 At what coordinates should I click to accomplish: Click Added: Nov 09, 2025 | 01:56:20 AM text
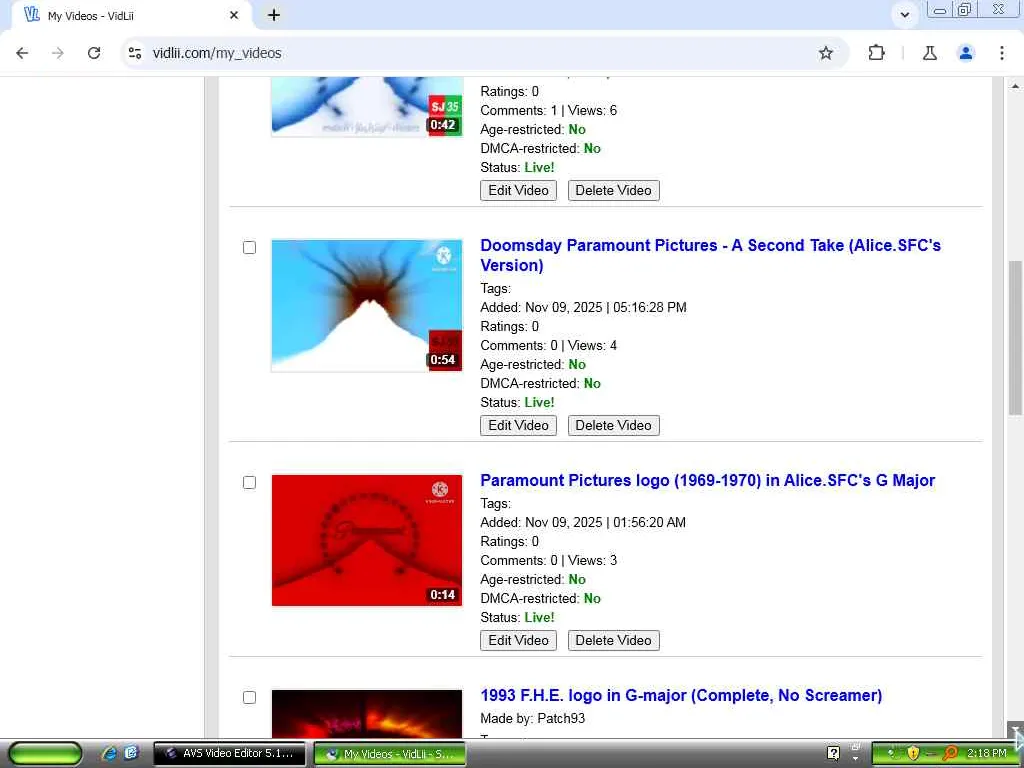tap(583, 522)
